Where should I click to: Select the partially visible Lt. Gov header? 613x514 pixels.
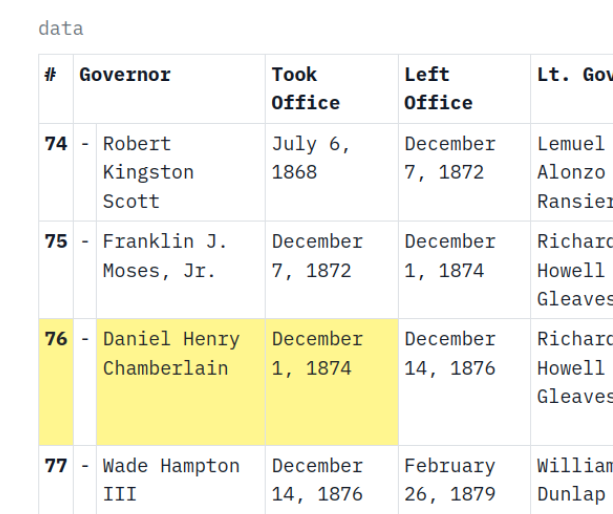click(574, 75)
